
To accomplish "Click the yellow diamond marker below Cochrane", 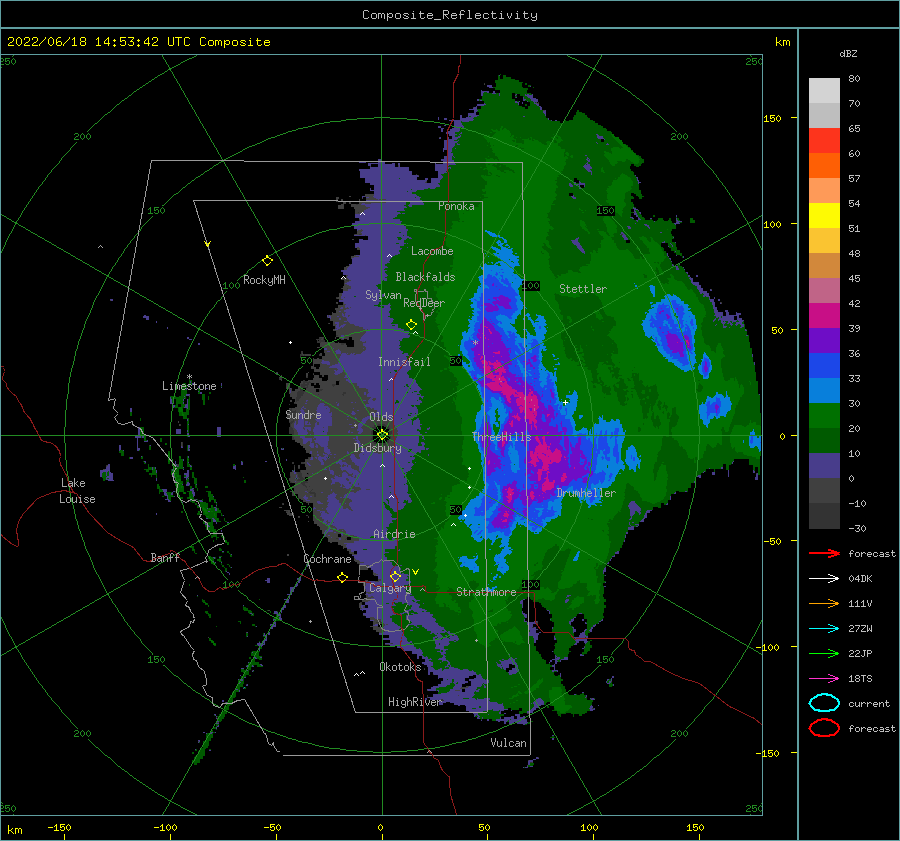I will (x=343, y=577).
